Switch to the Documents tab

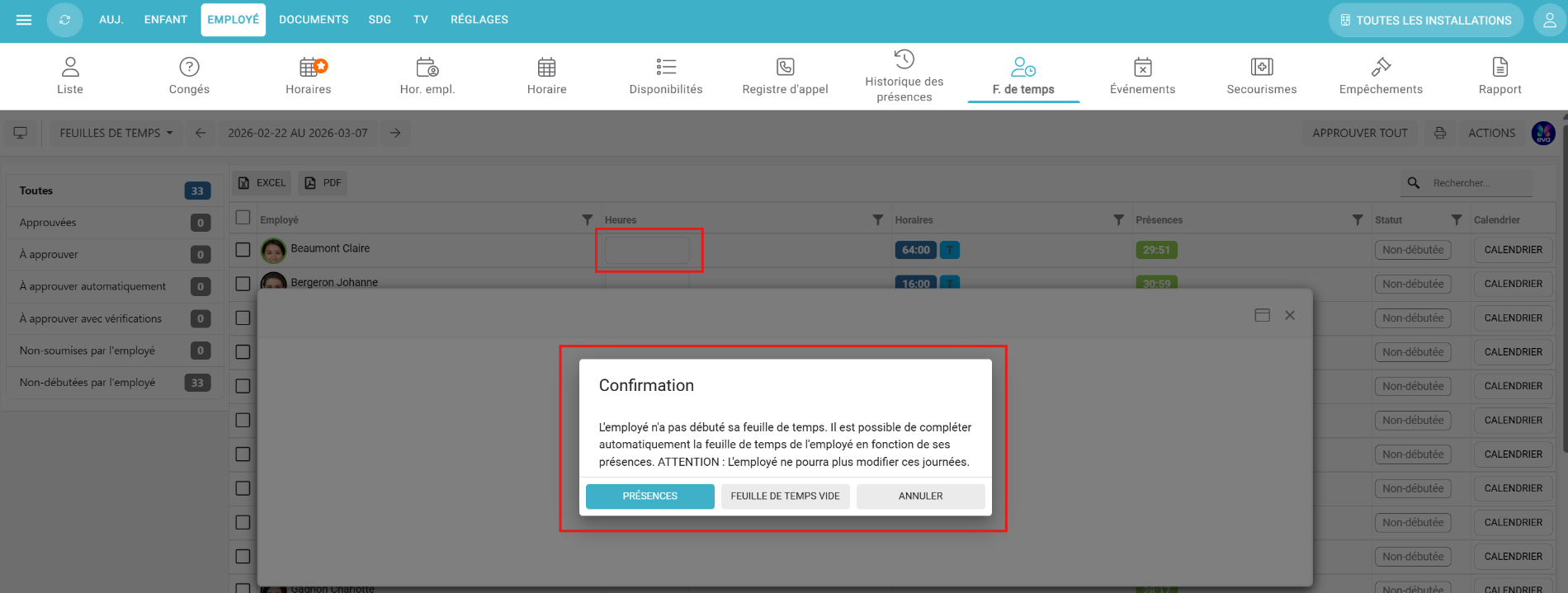(x=314, y=20)
